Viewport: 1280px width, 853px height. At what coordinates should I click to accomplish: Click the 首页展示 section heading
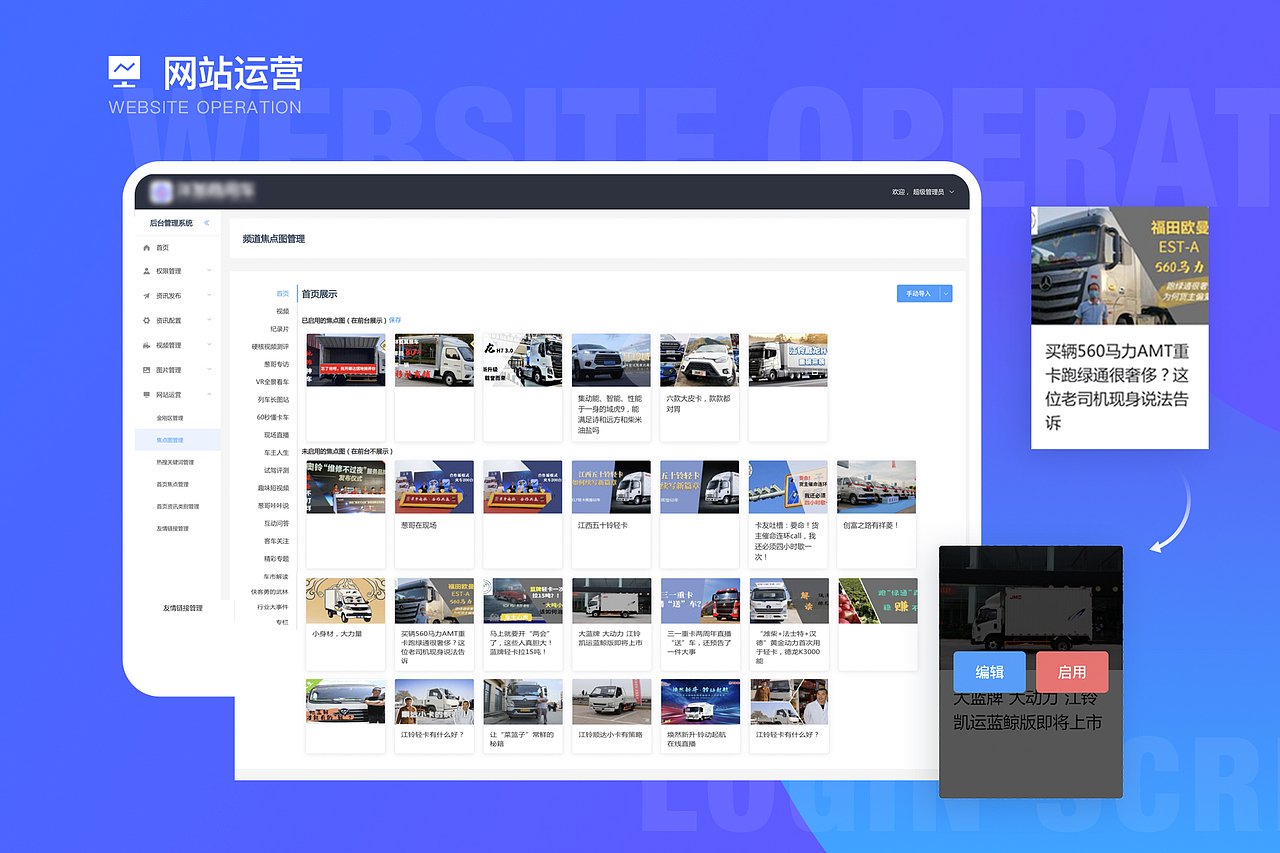click(320, 294)
